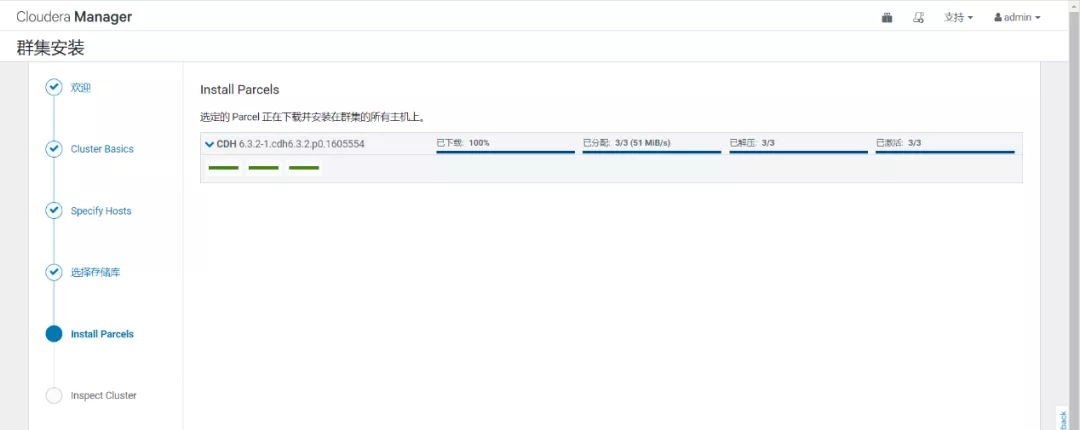Click the 欢迎 step checkmark circle
The image size is (1080, 430).
(x=54, y=88)
